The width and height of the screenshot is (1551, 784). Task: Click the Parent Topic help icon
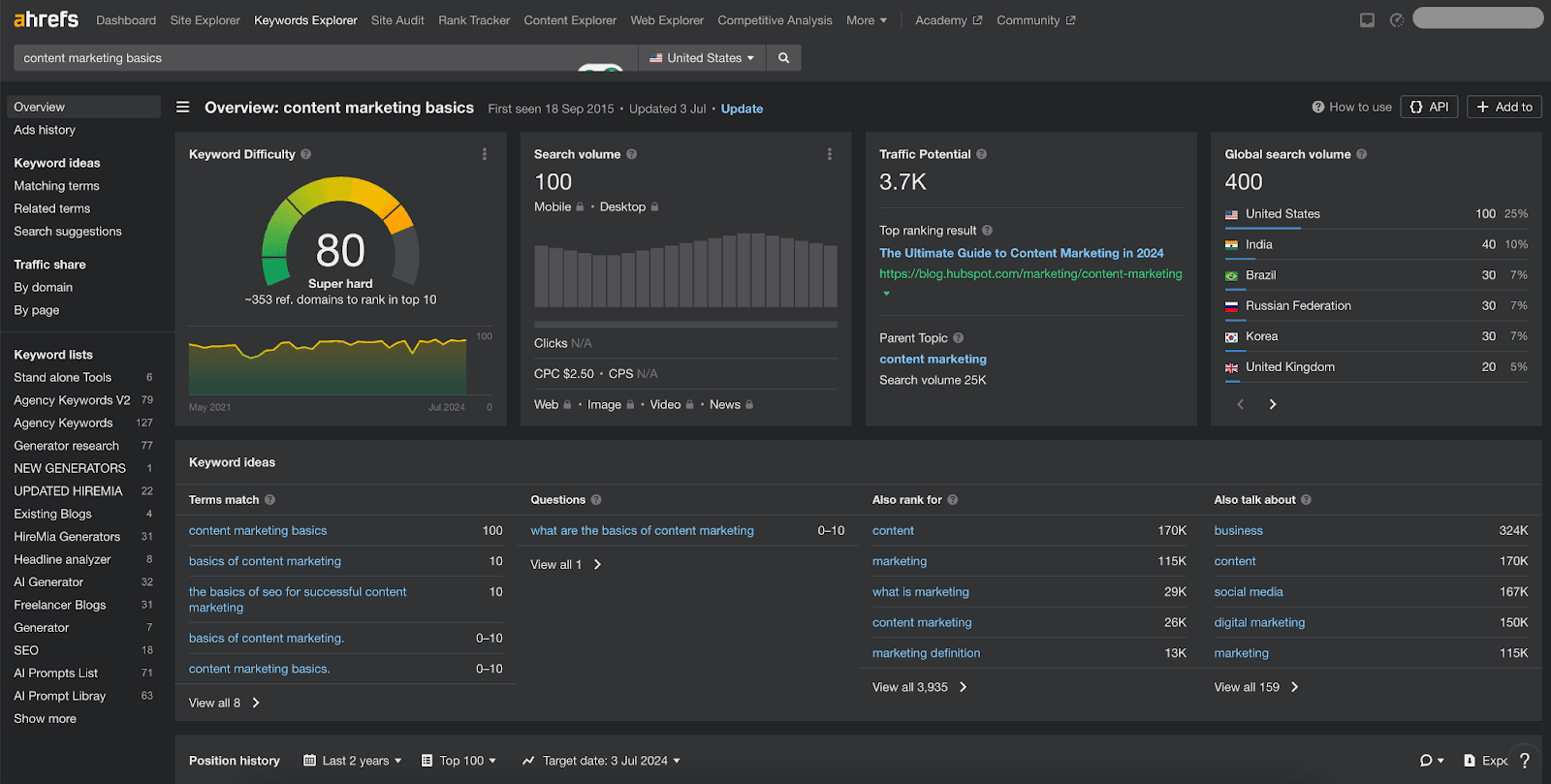(959, 338)
